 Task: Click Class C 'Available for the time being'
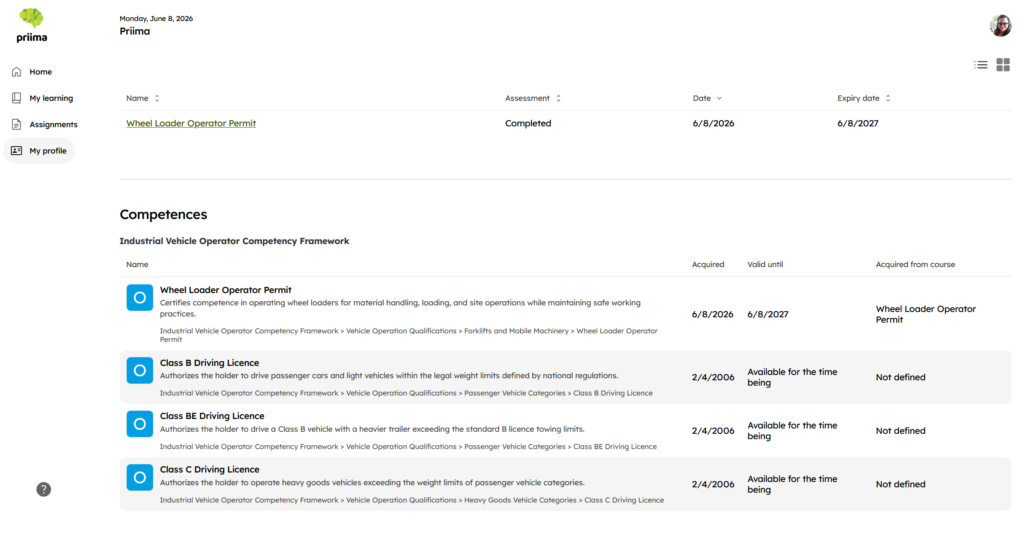click(x=792, y=485)
